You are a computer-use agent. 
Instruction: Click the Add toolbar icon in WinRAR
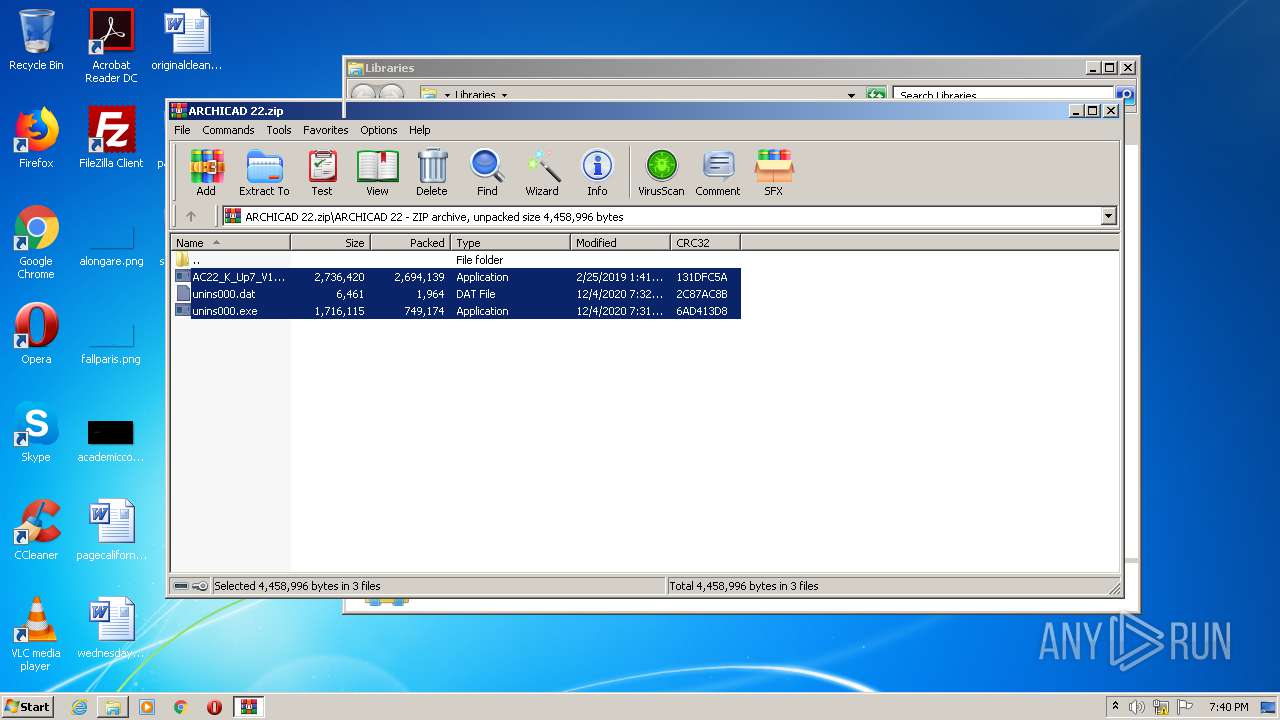pos(206,173)
